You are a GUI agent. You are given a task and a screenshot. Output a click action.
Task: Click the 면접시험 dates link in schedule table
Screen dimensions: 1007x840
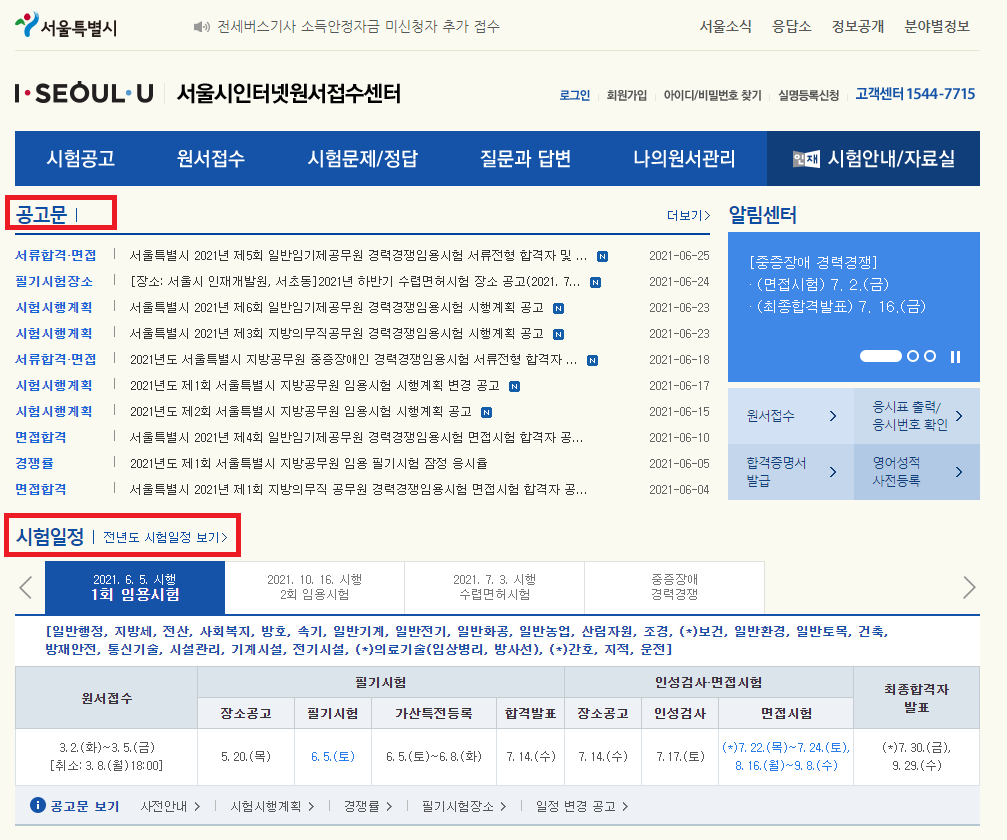click(x=786, y=757)
